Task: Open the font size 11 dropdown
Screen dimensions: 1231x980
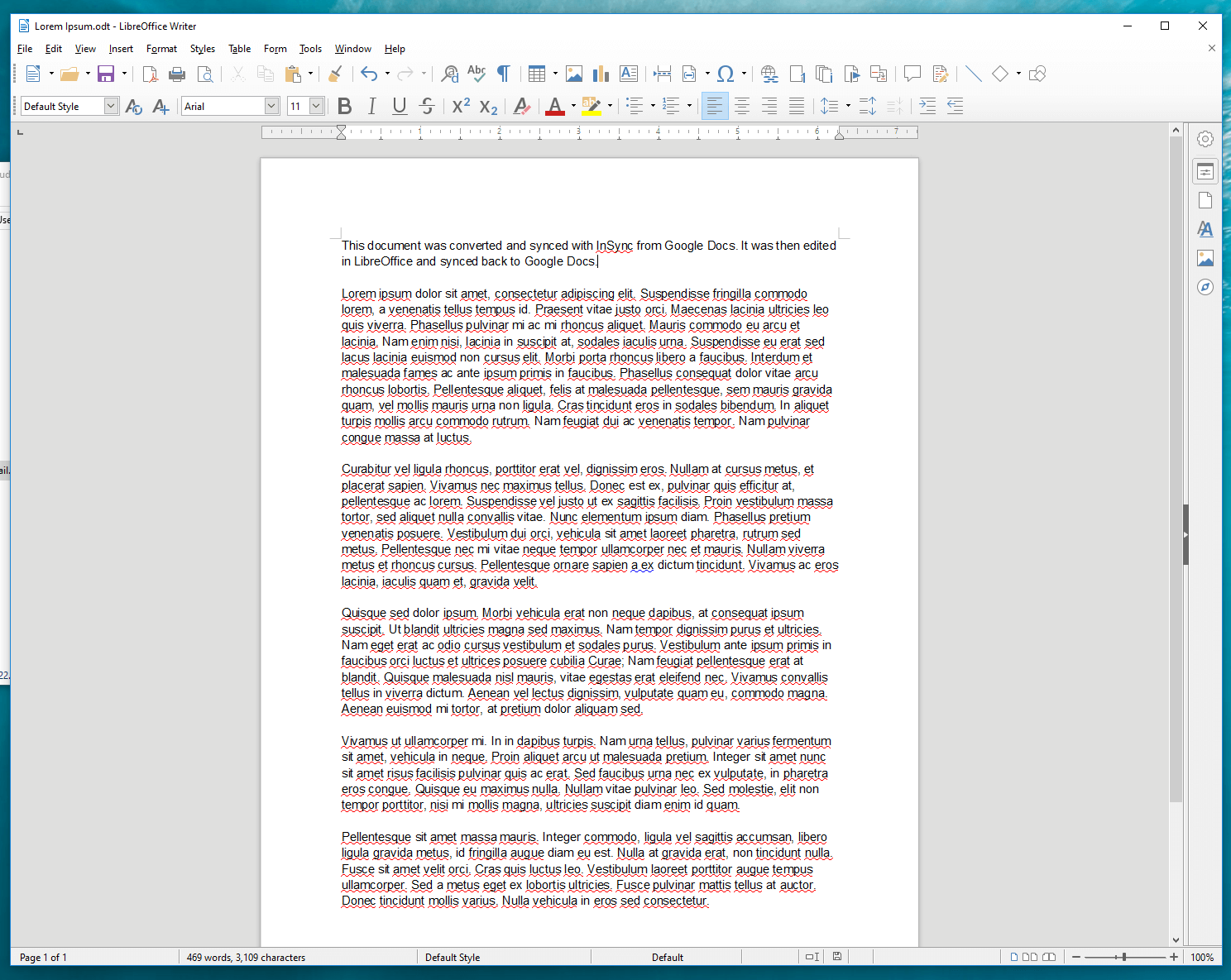Action: (x=316, y=106)
